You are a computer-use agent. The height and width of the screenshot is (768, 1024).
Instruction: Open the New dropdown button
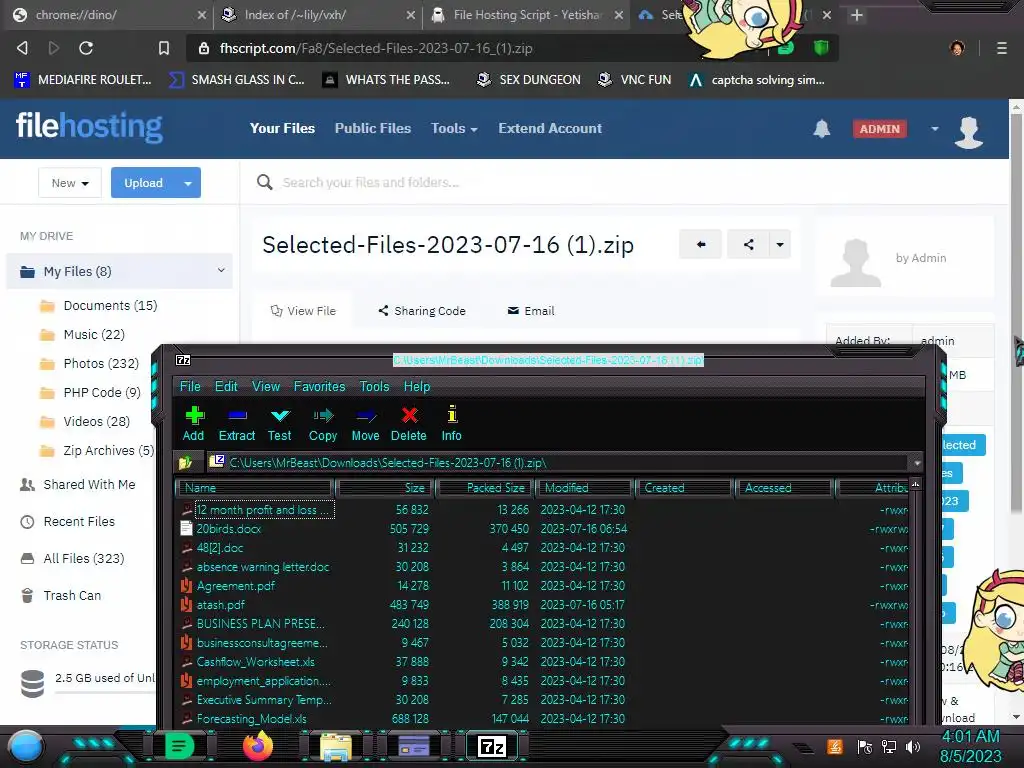coord(70,183)
